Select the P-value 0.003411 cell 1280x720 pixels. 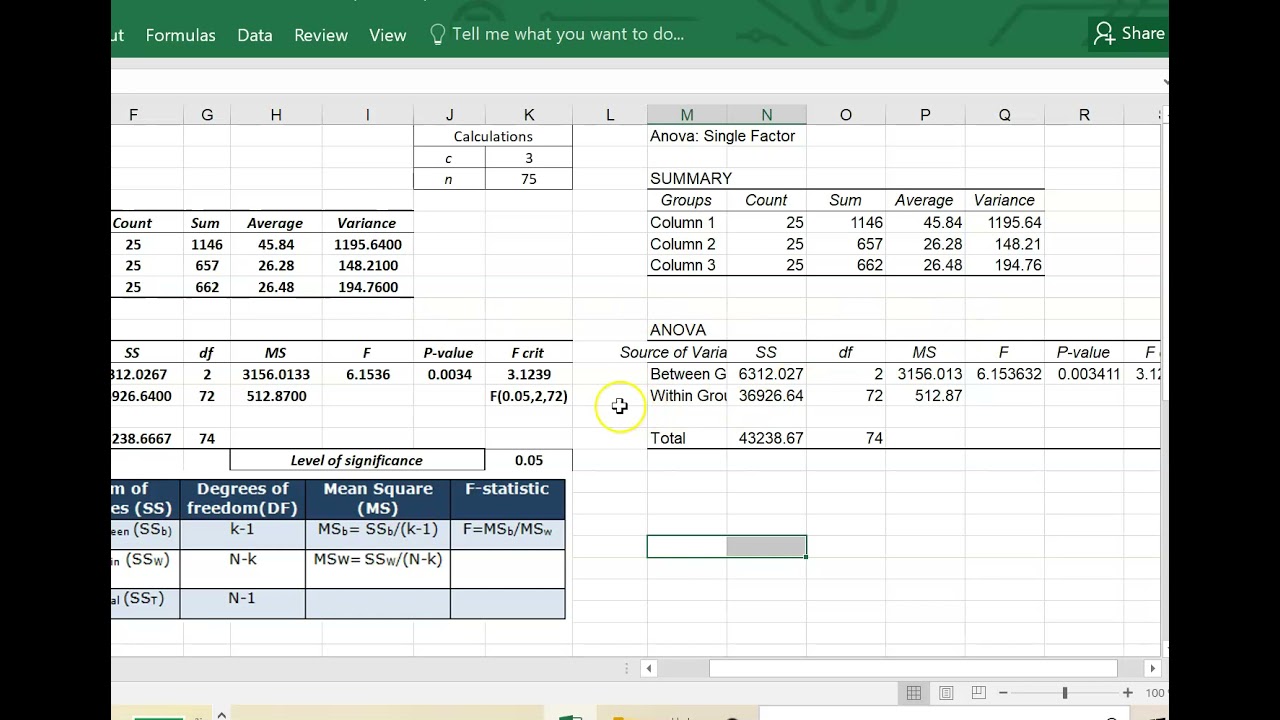1084,374
